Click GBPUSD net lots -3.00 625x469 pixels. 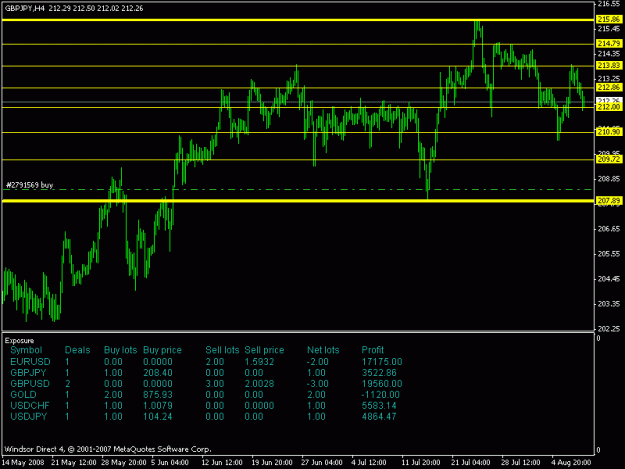318,384
